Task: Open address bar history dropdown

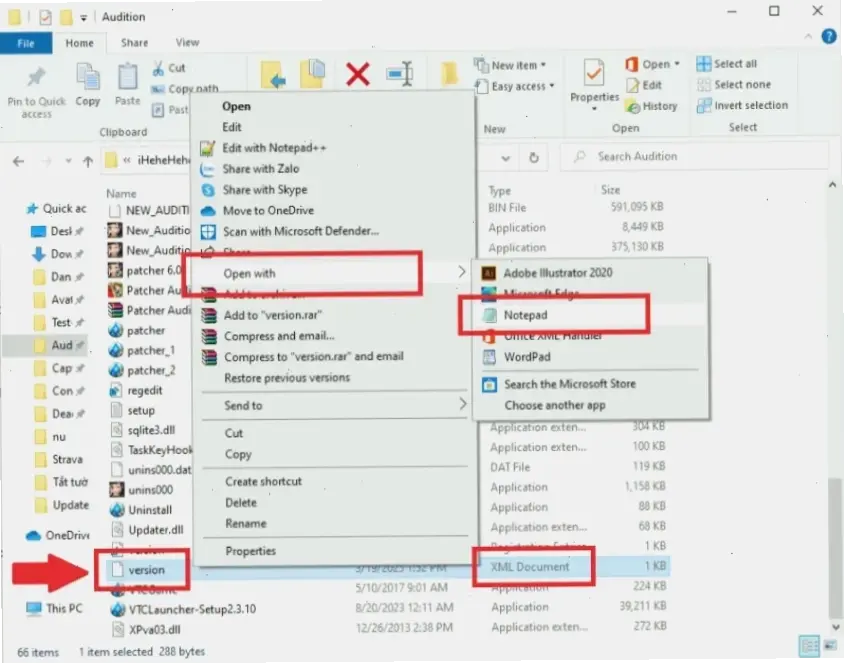Action: [x=505, y=158]
